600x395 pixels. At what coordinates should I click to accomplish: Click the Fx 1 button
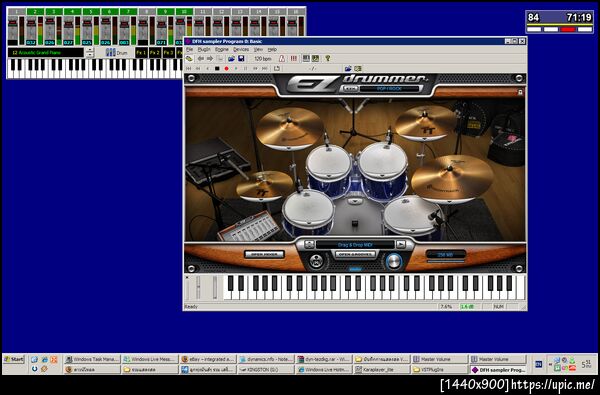[141, 52]
